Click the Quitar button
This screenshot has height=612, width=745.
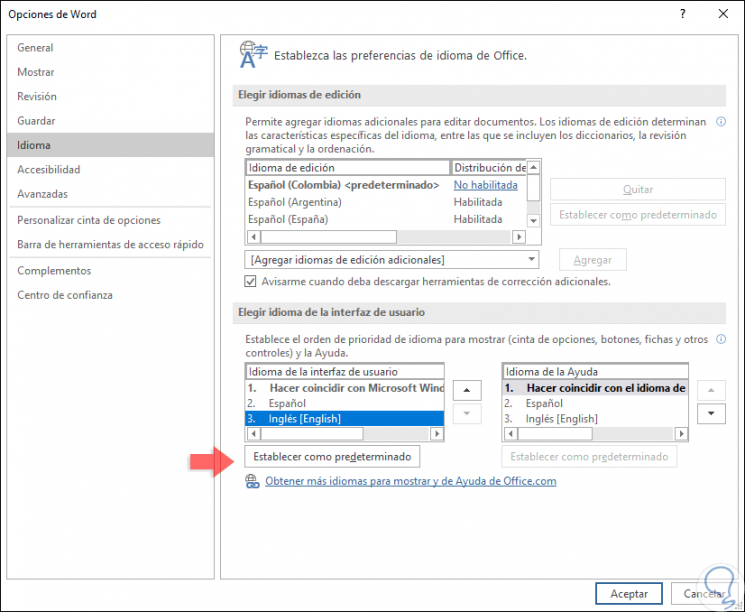[638, 189]
